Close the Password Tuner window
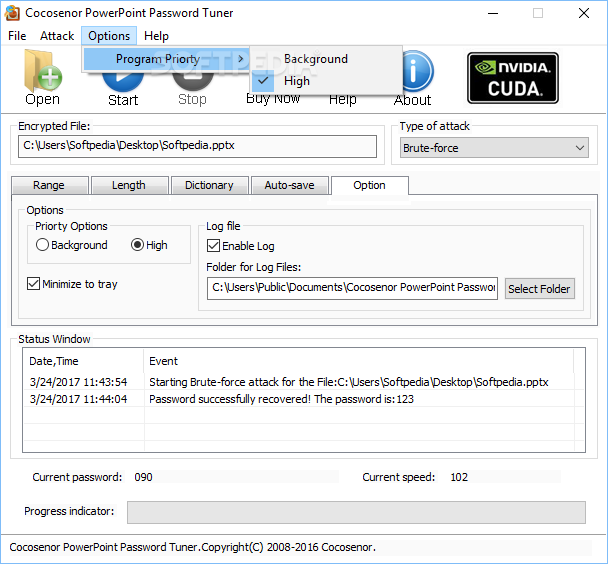Screen dimensions: 608x564 [584, 14]
